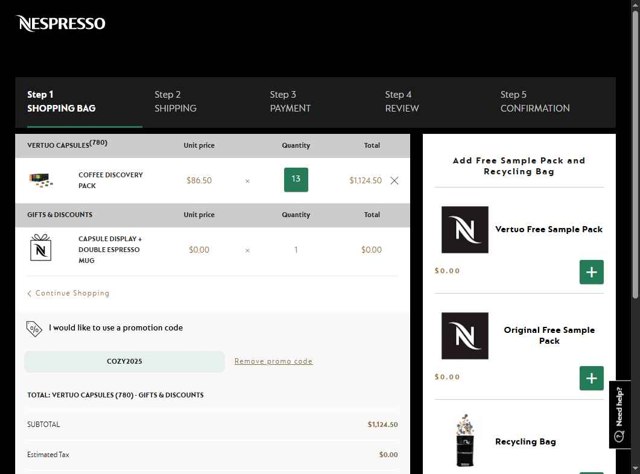The image size is (640, 474).
Task: Click the Recycling Bag title
Action: click(x=525, y=441)
